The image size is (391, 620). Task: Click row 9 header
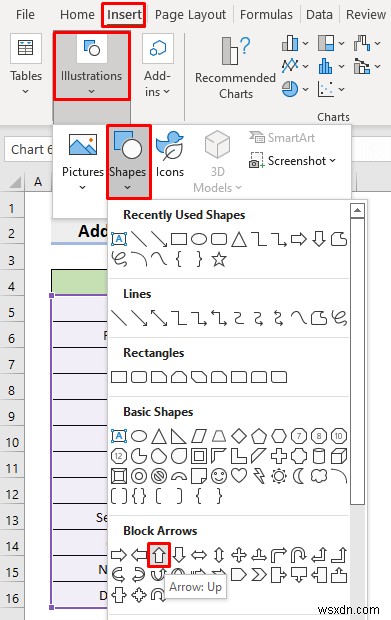coord(12,416)
